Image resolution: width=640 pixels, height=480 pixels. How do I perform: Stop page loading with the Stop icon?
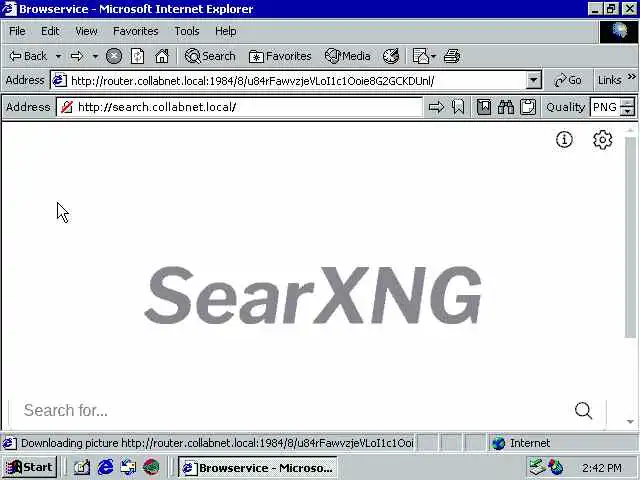(114, 56)
